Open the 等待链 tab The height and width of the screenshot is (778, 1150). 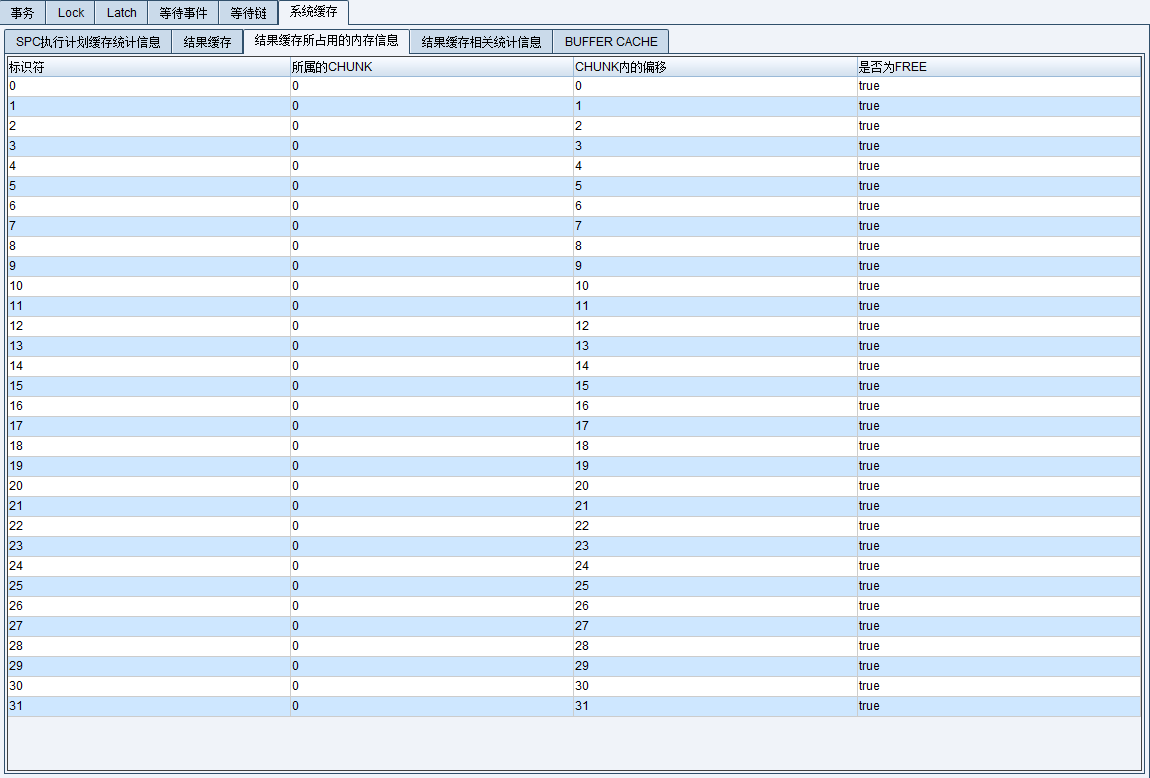(x=248, y=13)
